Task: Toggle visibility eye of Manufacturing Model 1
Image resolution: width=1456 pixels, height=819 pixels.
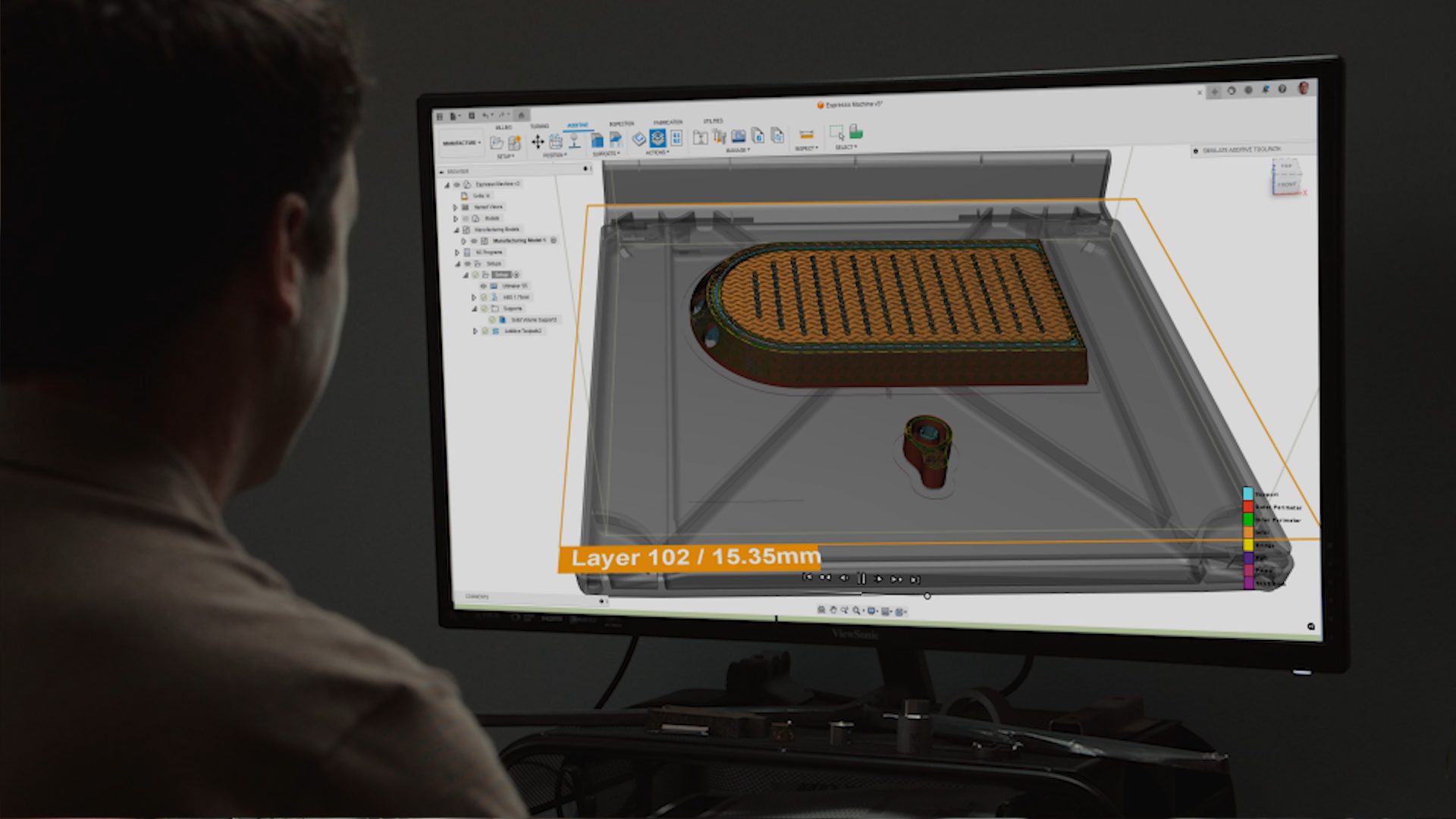Action: click(475, 240)
